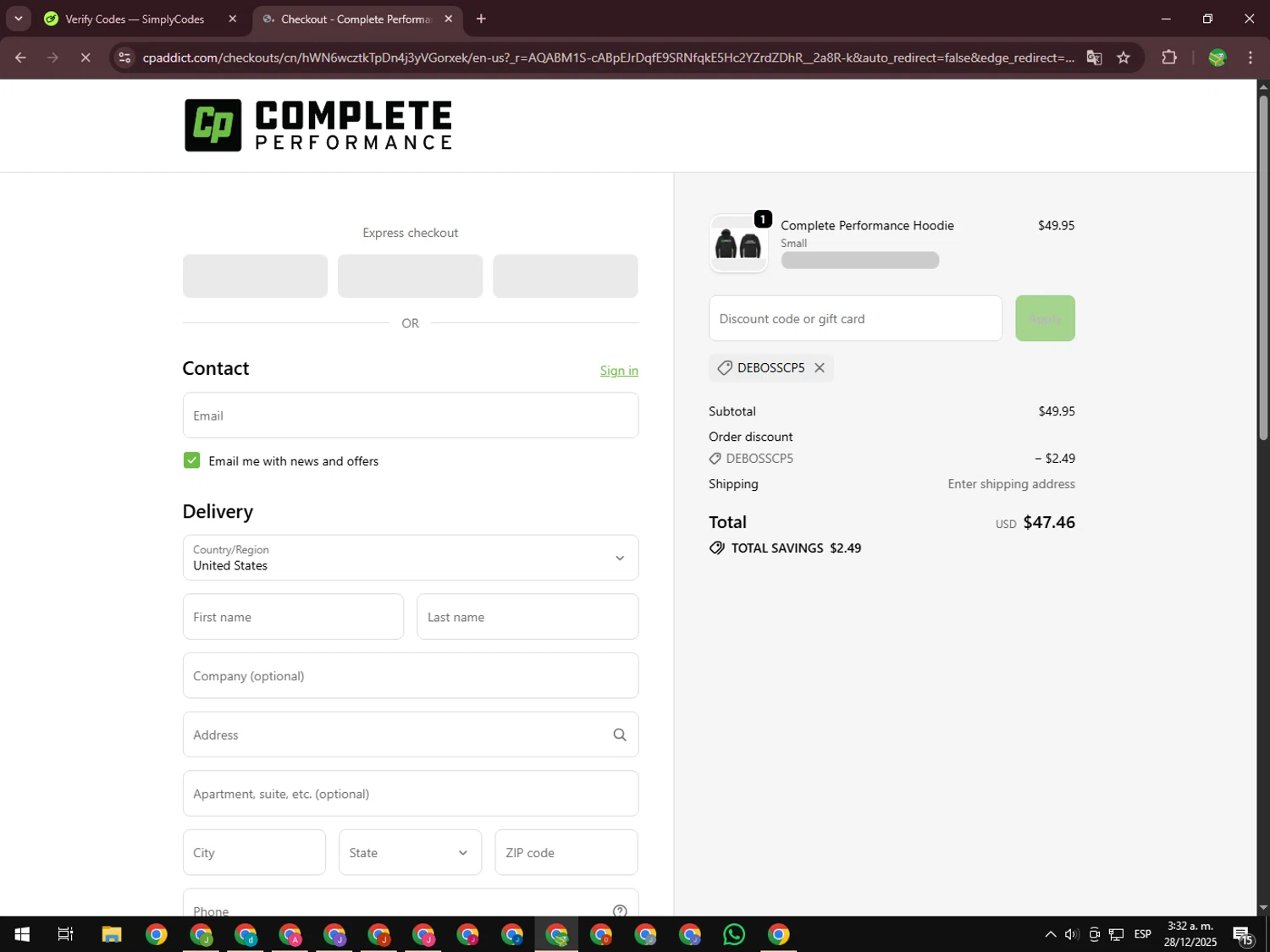
Task: Open the Chrome profile avatar
Action: point(1218,58)
